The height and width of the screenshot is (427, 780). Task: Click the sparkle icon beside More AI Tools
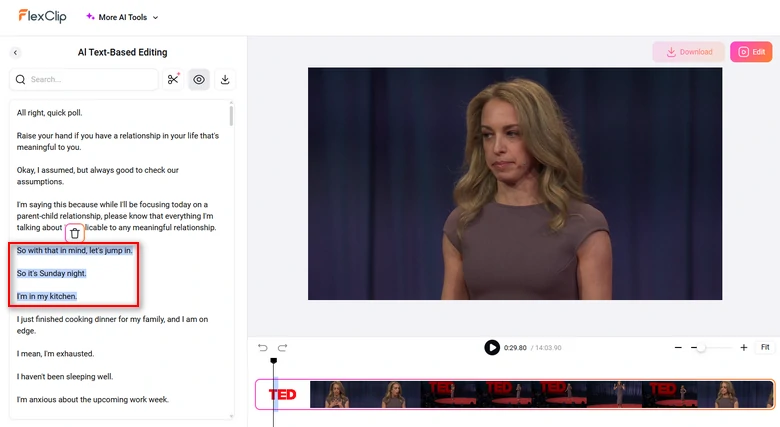click(90, 16)
